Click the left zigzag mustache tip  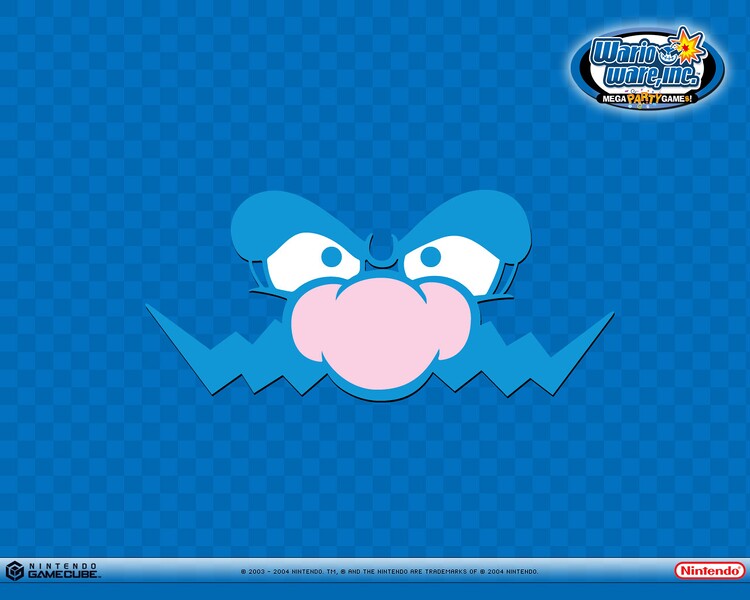[x=150, y=308]
